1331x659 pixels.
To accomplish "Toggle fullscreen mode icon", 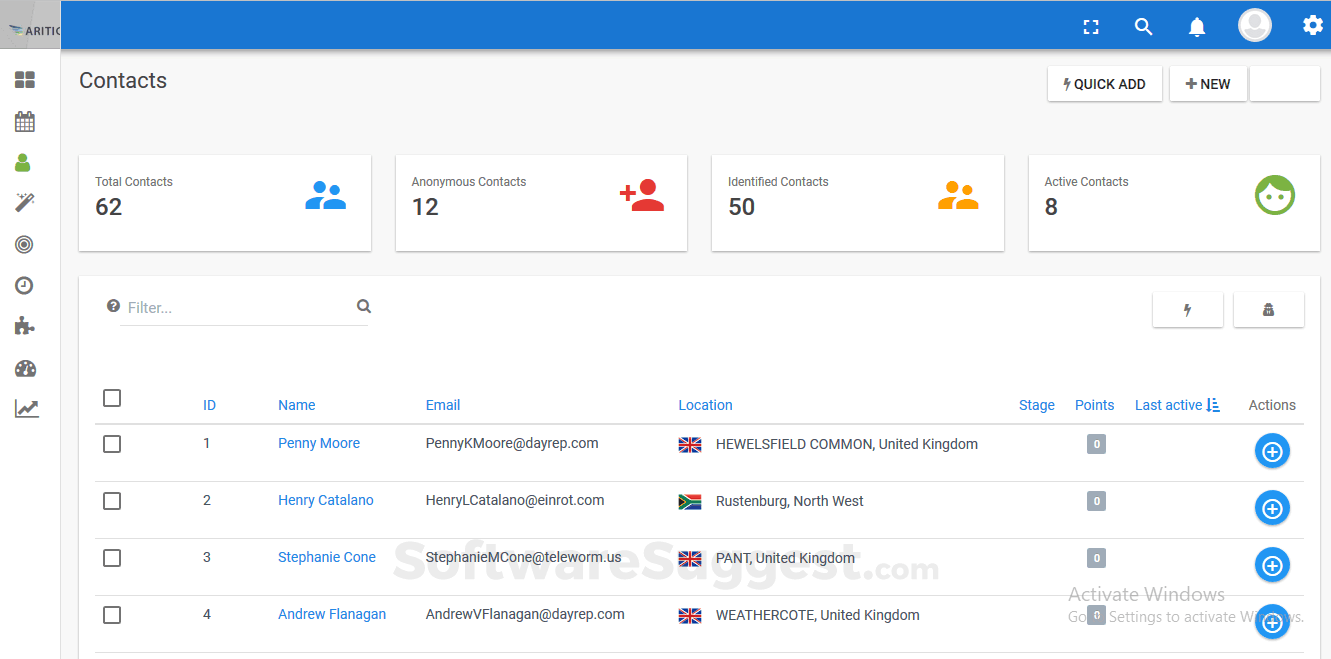I will [x=1091, y=27].
